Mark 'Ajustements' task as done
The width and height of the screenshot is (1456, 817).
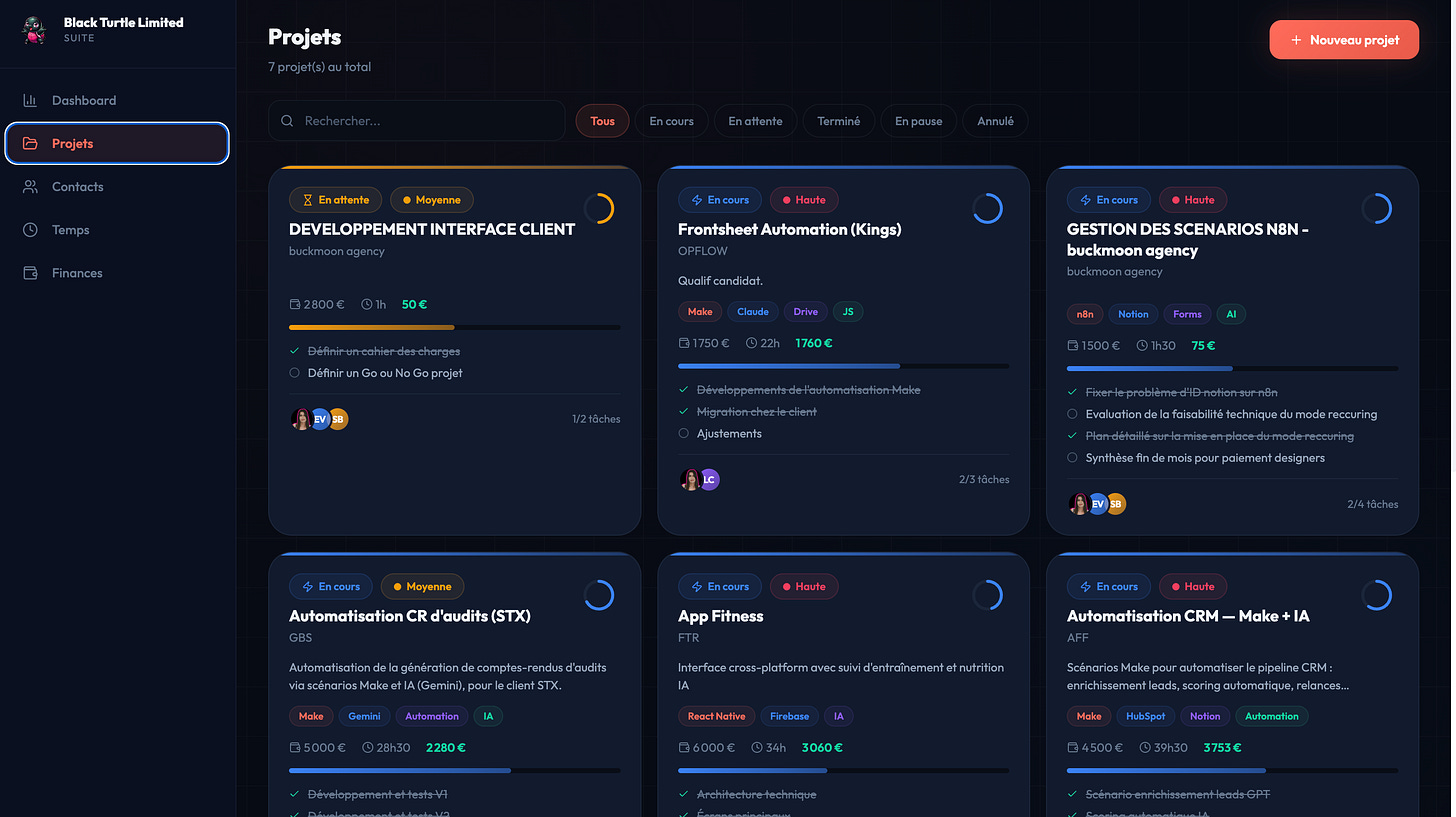pos(683,434)
